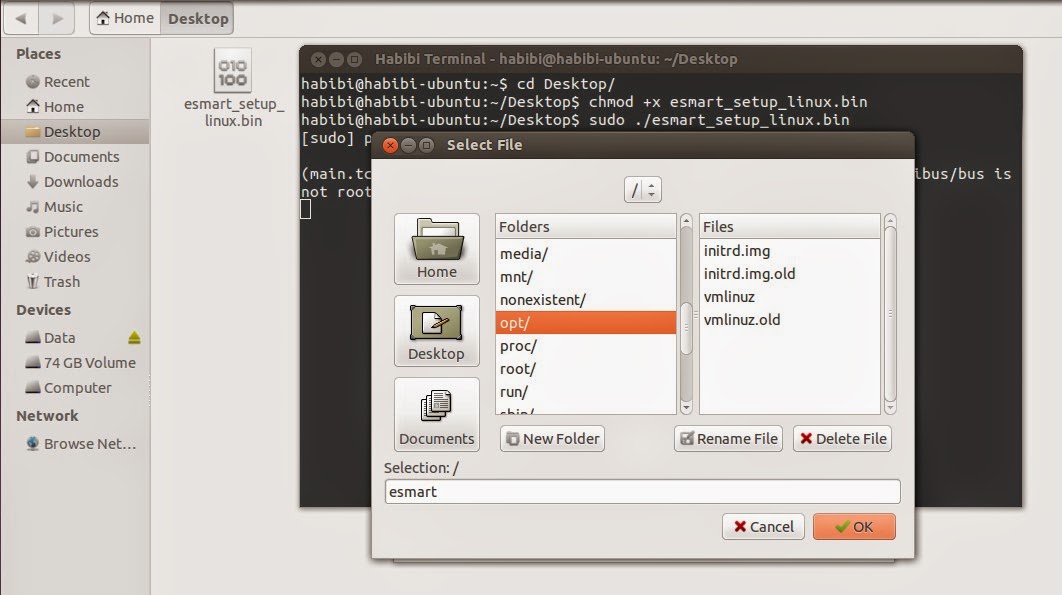Go forward in file manager
The height and width of the screenshot is (595, 1062).
57,18
